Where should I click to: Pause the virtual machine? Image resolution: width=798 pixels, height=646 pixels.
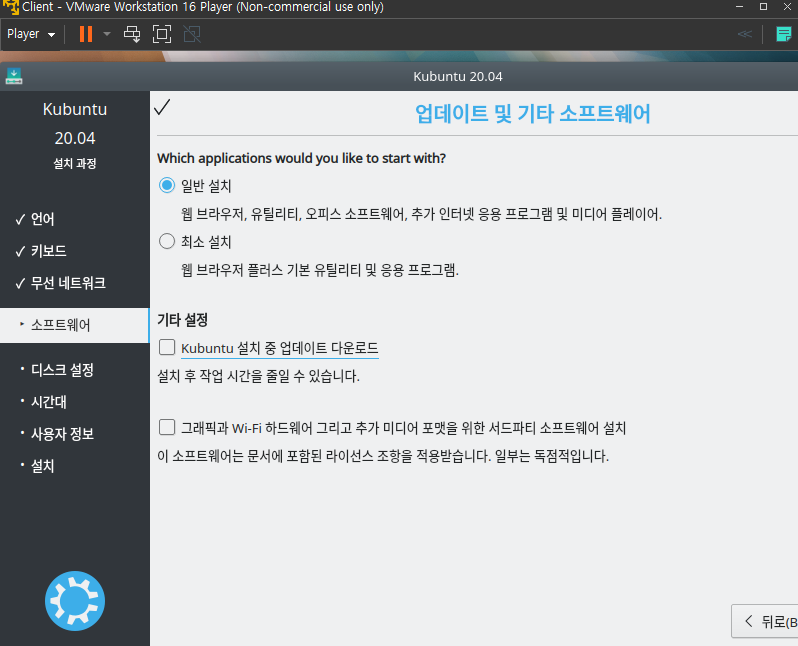pyautogui.click(x=86, y=34)
